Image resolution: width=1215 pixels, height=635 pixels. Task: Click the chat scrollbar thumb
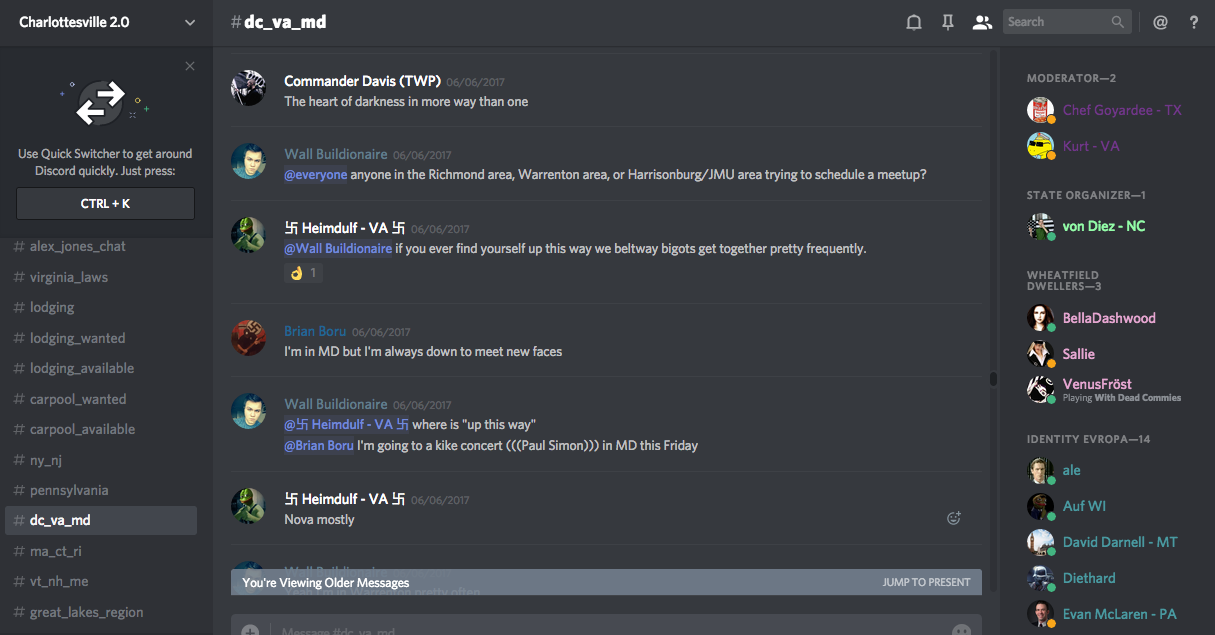click(x=993, y=379)
